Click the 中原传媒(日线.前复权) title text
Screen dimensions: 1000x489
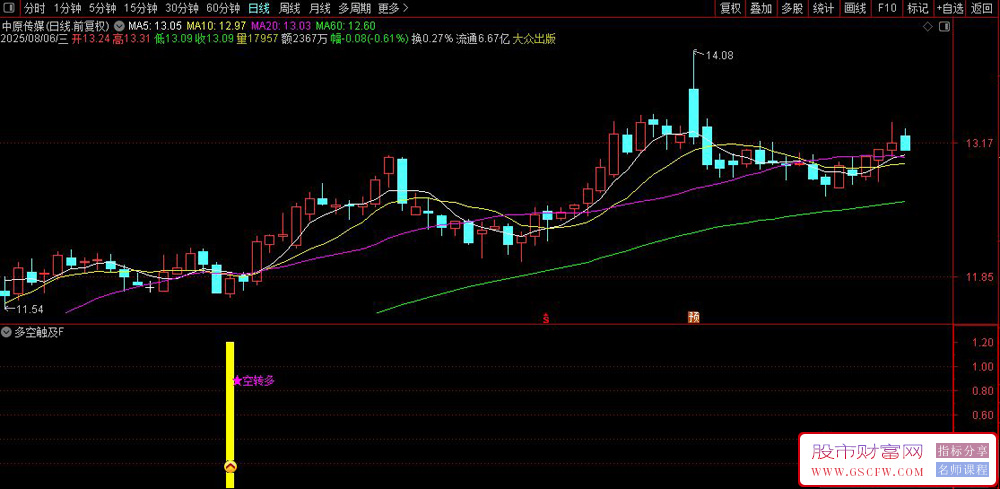(56, 26)
